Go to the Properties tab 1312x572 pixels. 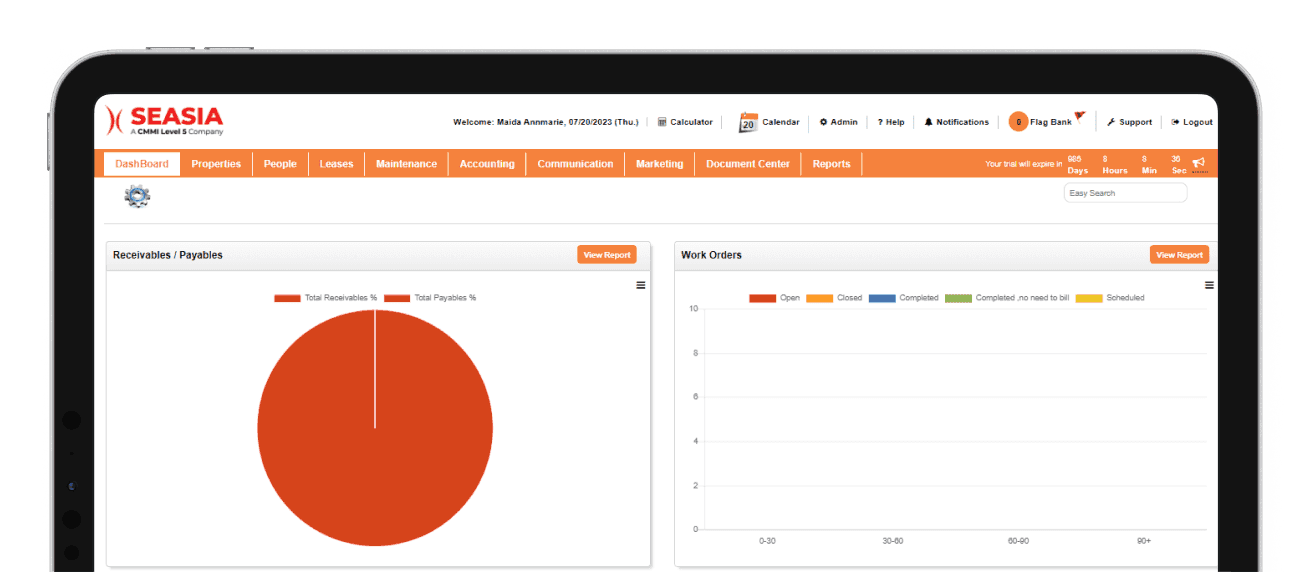pyautogui.click(x=216, y=164)
